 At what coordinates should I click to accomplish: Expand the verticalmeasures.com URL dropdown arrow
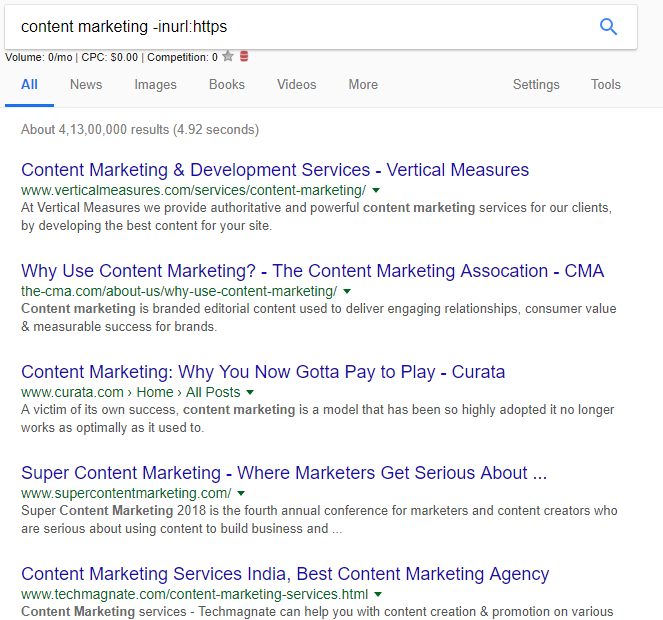(376, 190)
